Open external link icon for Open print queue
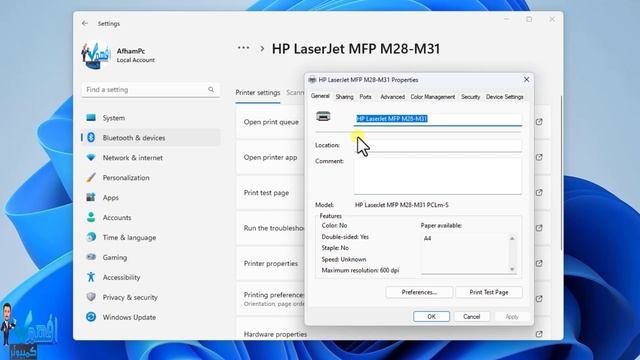 (539, 122)
